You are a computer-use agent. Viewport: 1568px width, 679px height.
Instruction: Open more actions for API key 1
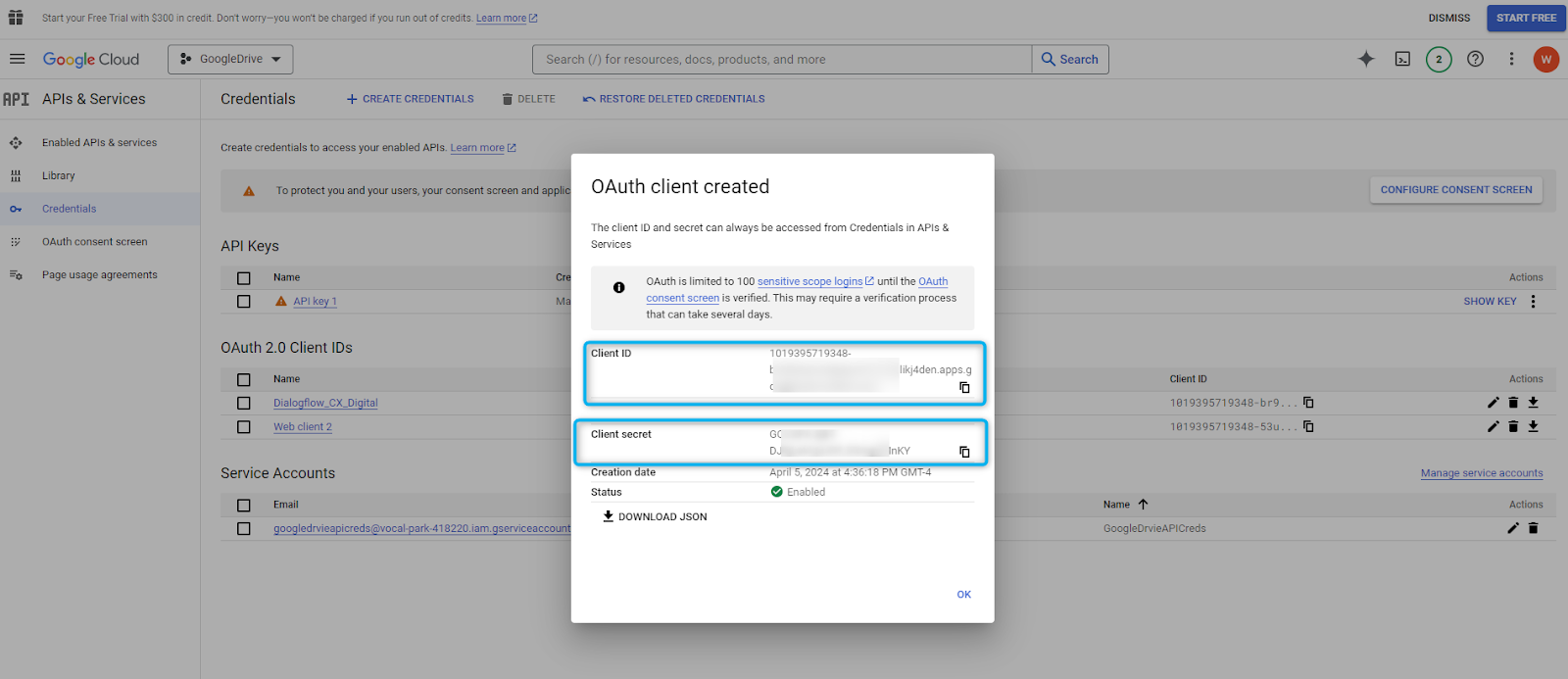pos(1534,302)
